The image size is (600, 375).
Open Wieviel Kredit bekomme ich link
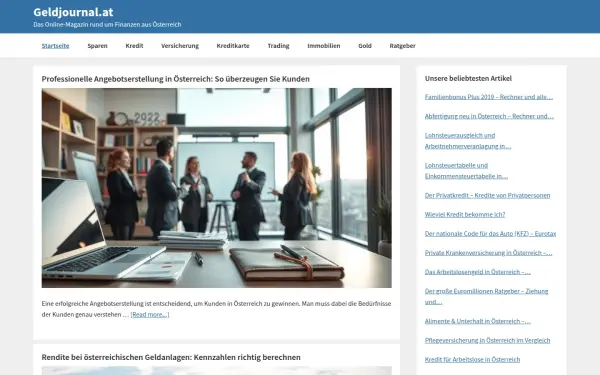pos(465,214)
